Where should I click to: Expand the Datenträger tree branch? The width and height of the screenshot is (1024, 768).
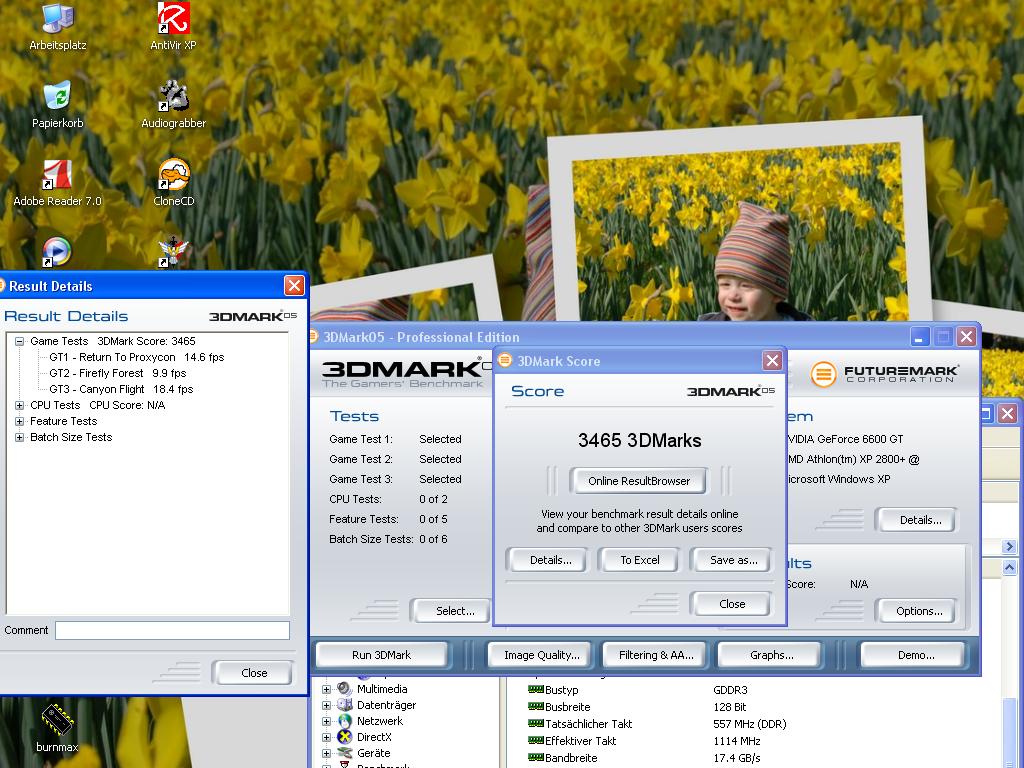[327, 705]
